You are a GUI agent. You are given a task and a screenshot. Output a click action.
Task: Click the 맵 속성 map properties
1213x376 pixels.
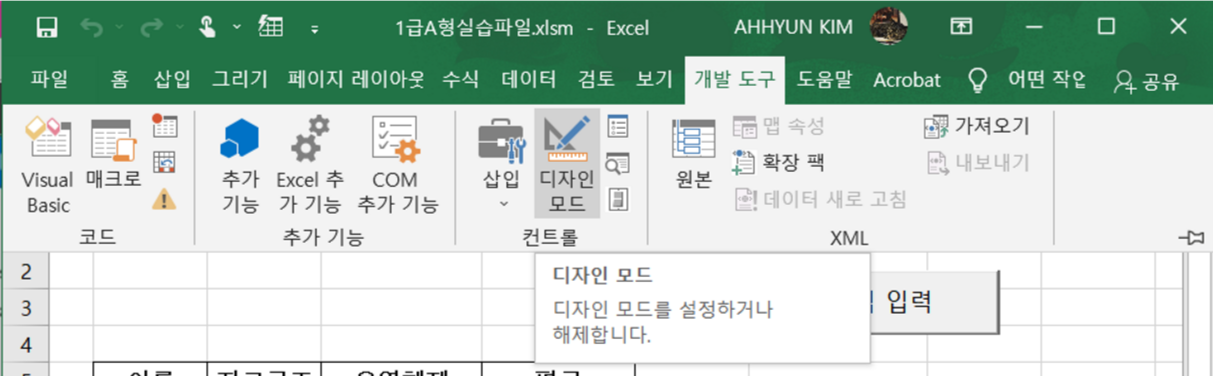(779, 126)
